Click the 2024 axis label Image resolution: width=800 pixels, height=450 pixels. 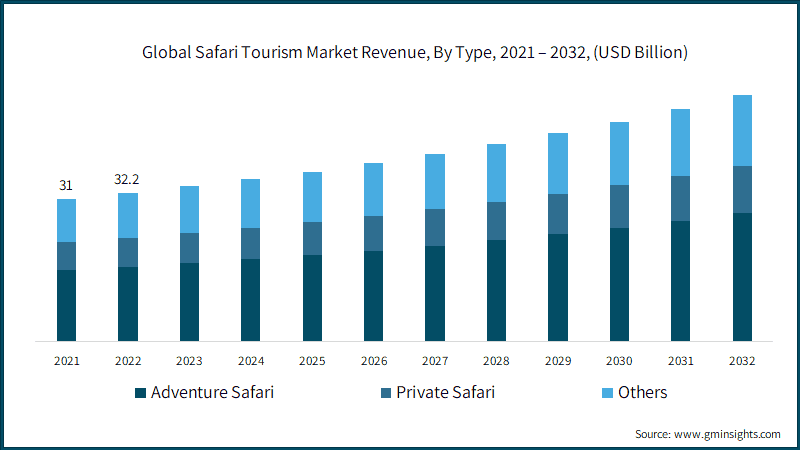(x=251, y=361)
